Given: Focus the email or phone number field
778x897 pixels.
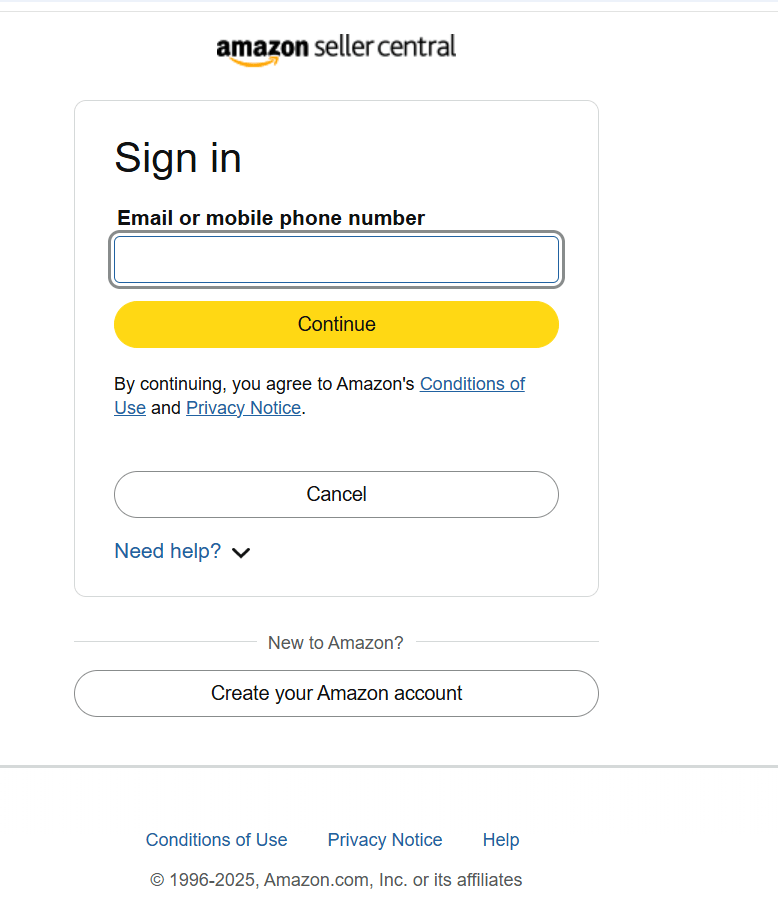Looking at the screenshot, I should coord(336,260).
